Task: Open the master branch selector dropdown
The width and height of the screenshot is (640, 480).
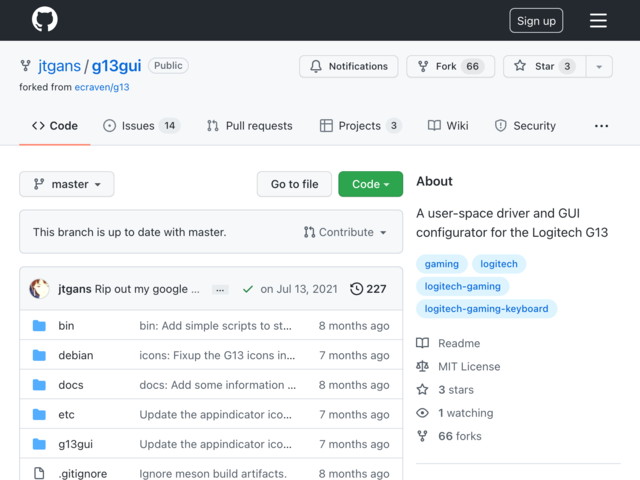Action: point(67,184)
